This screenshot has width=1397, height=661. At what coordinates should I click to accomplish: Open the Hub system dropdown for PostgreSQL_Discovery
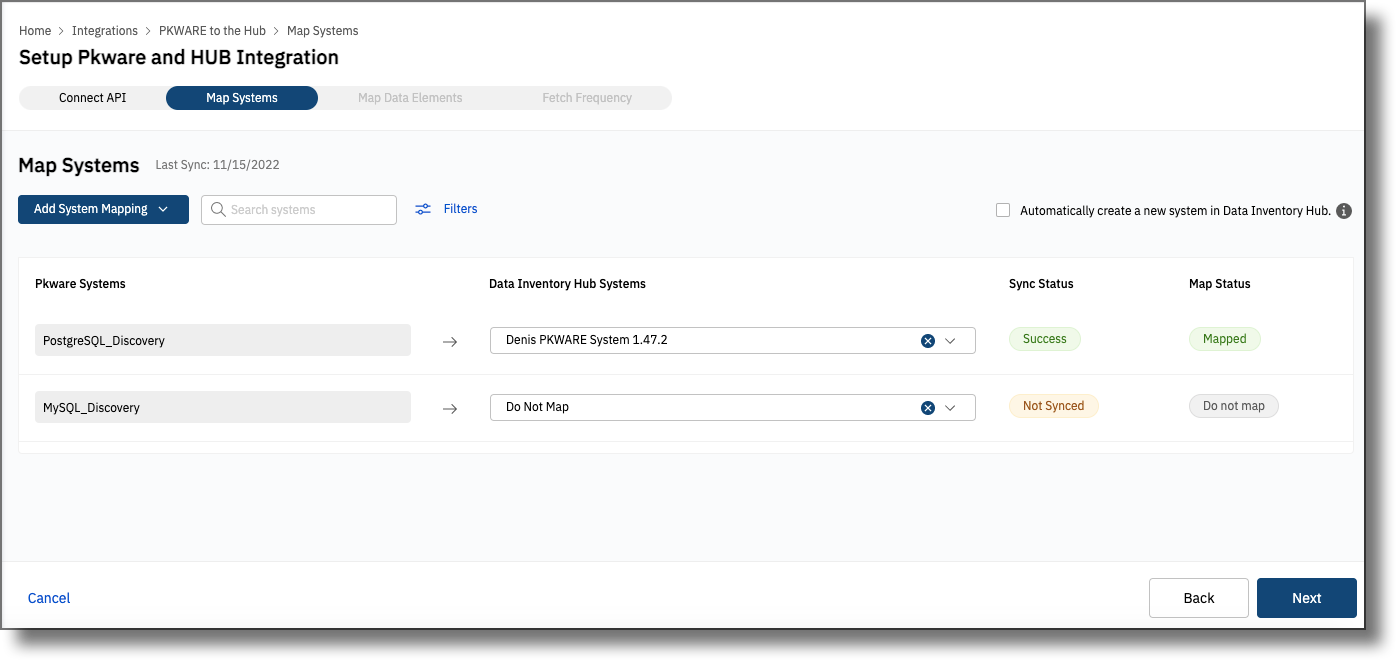click(x=952, y=340)
